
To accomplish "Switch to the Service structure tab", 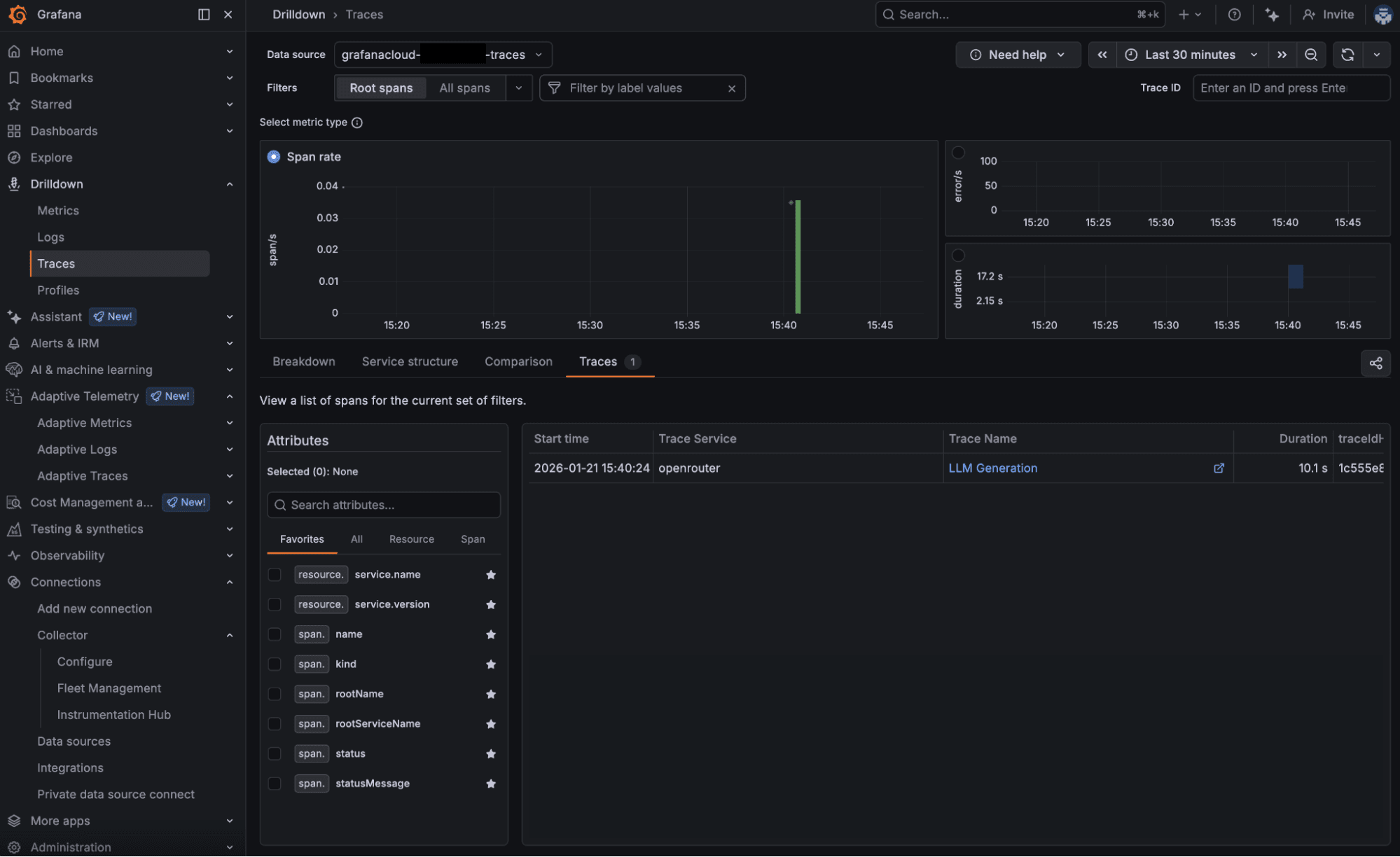I will pyautogui.click(x=410, y=362).
